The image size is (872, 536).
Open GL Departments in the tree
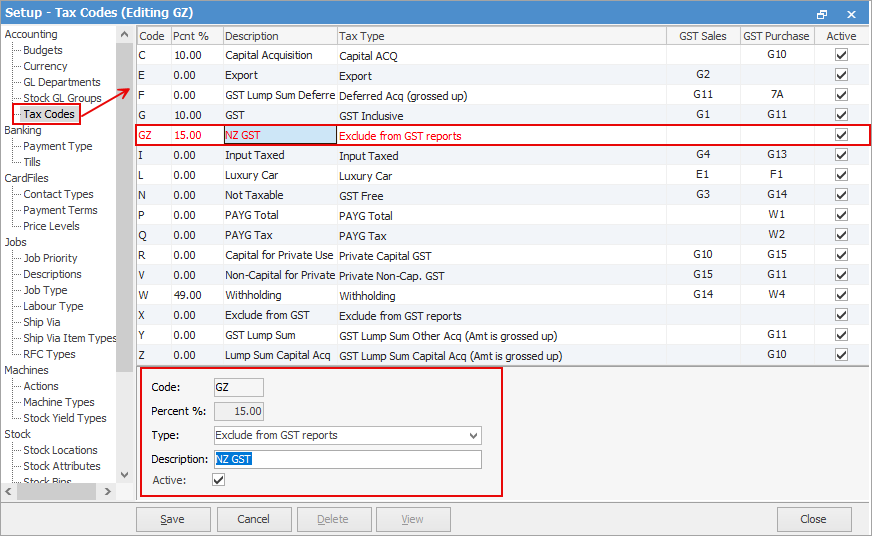tap(62, 82)
